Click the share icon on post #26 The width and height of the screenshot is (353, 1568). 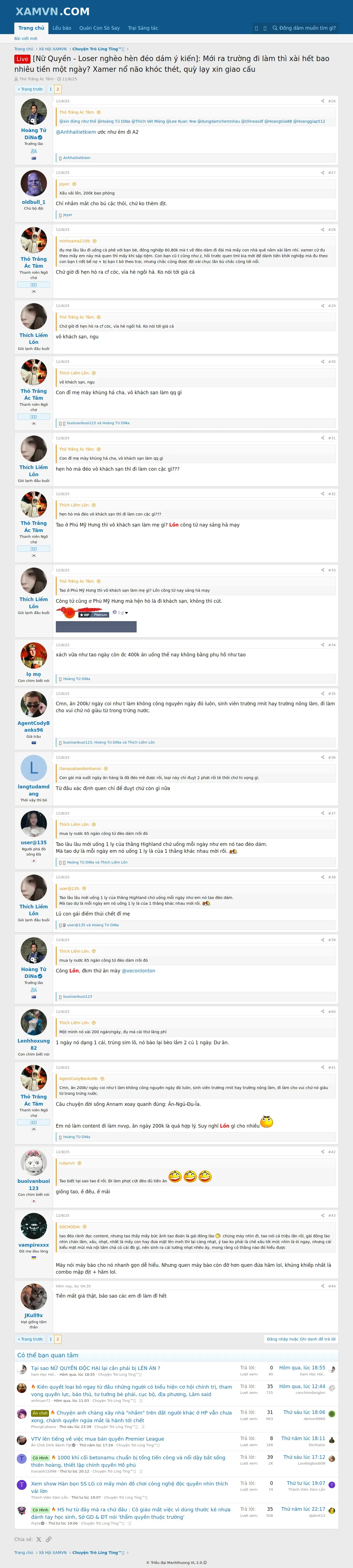322,101
